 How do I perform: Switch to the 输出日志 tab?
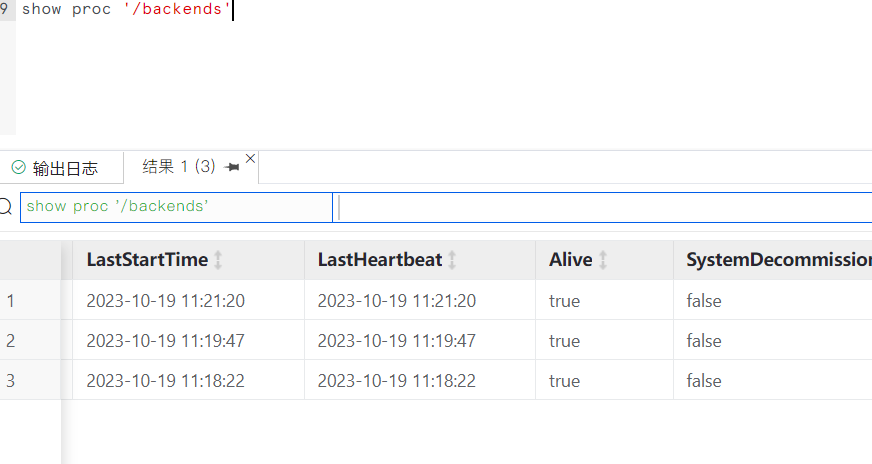(65, 168)
